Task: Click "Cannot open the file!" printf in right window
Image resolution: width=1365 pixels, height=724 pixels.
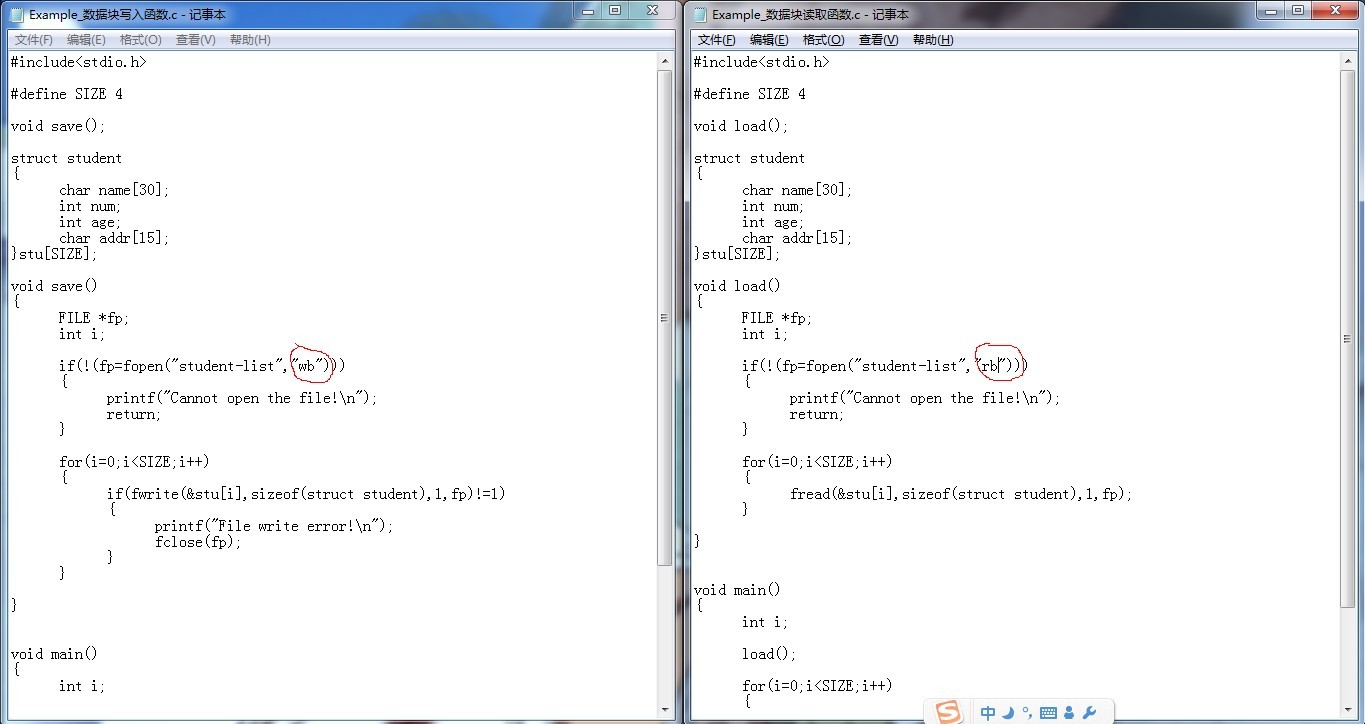Action: pos(925,398)
